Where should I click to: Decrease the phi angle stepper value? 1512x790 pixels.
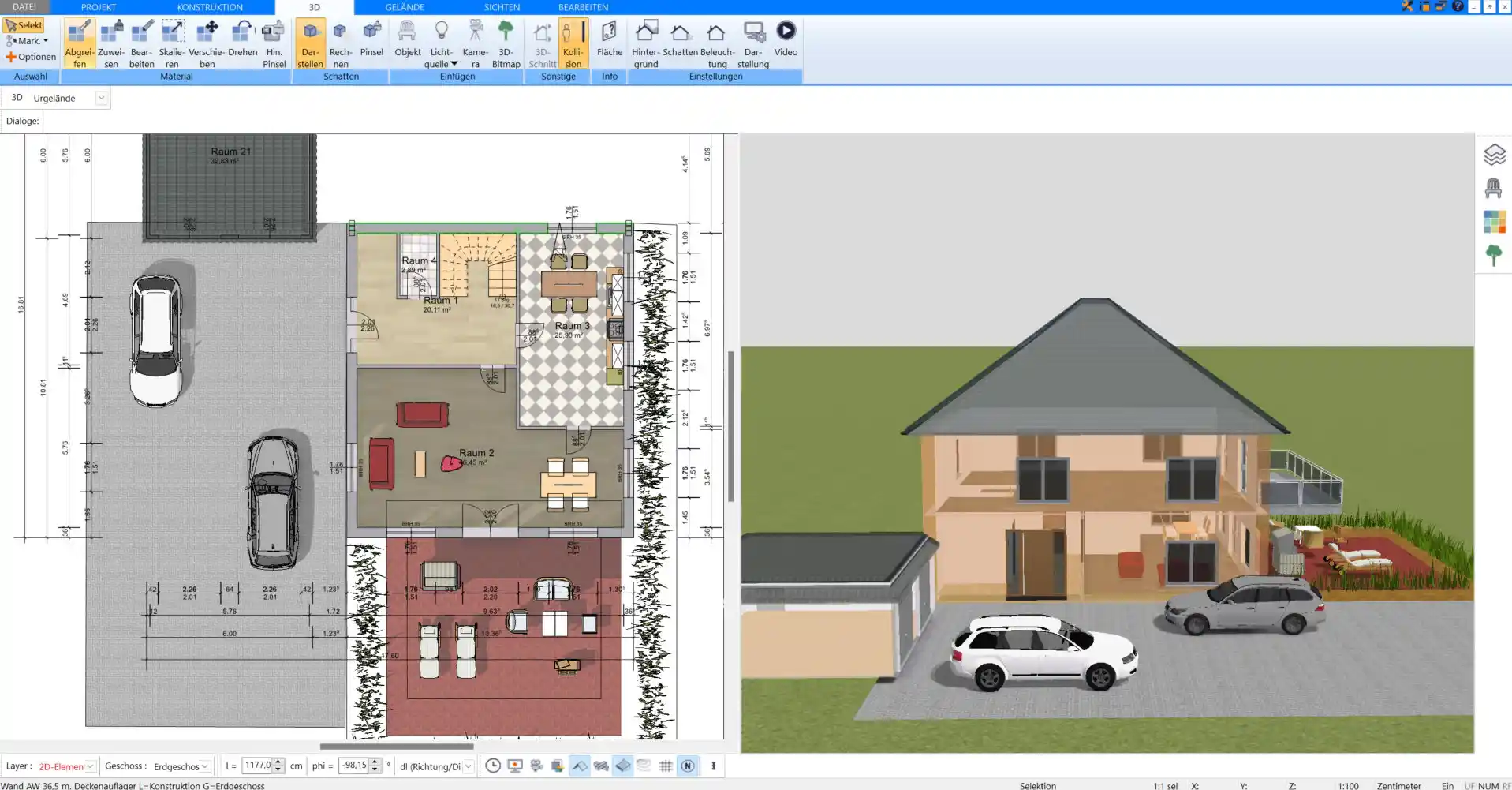375,769
